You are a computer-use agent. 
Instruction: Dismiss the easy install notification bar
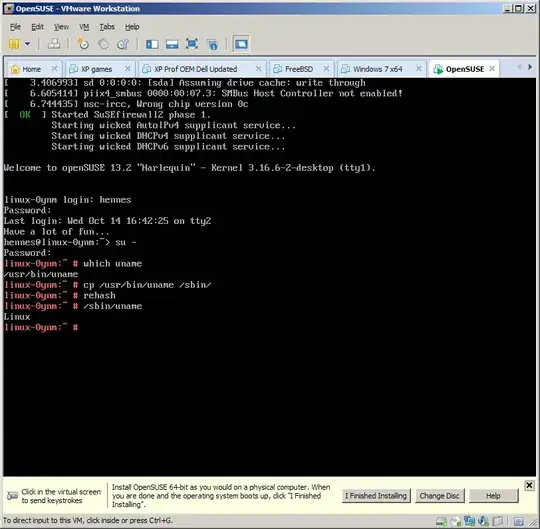(x=529, y=486)
